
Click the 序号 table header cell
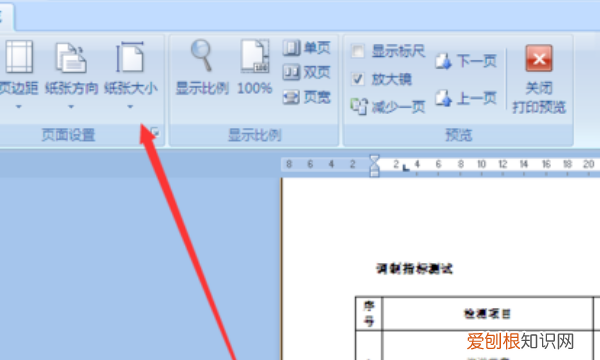(369, 313)
